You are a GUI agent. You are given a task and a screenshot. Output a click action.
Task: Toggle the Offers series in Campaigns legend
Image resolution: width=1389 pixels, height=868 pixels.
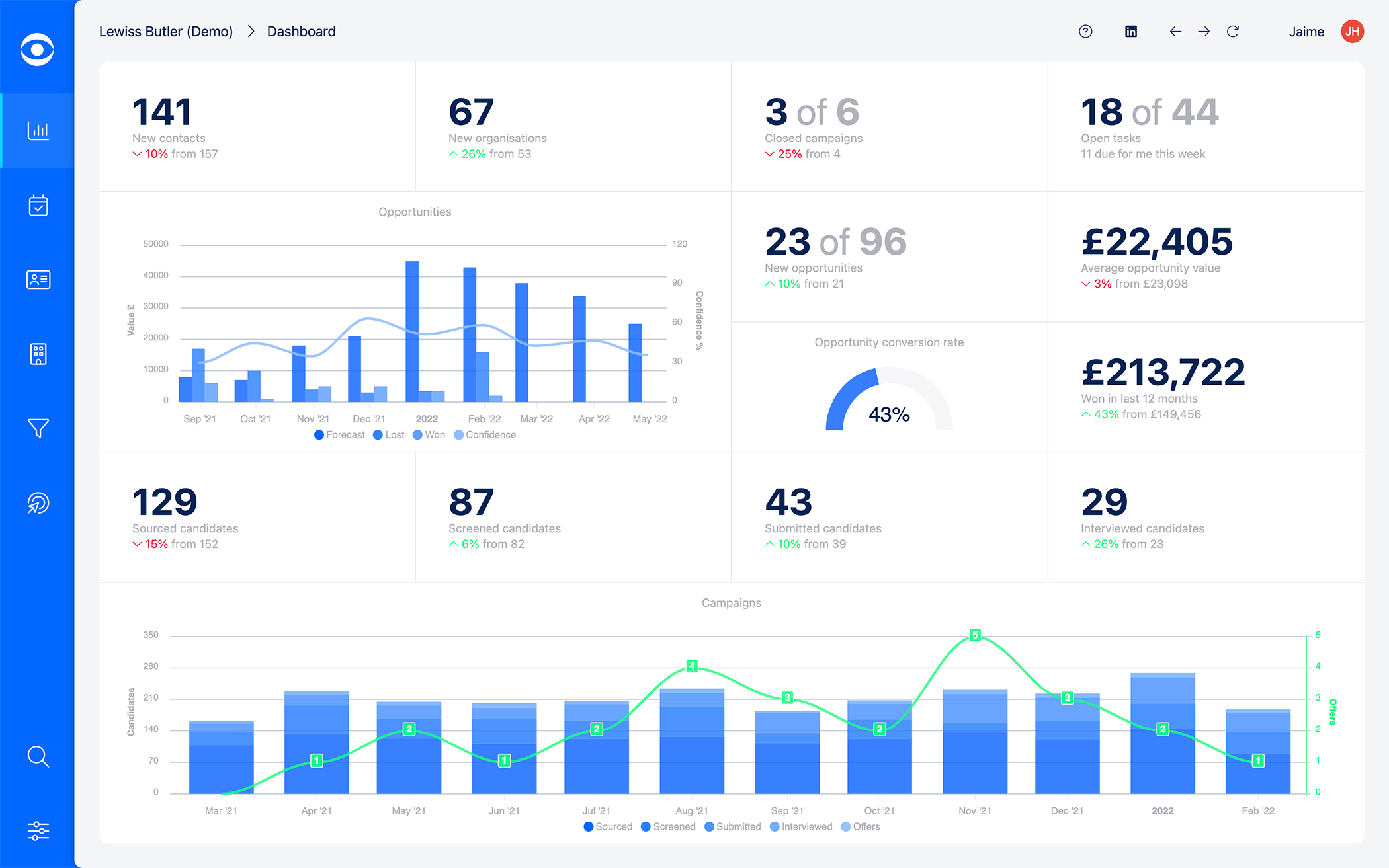pyautogui.click(x=861, y=826)
